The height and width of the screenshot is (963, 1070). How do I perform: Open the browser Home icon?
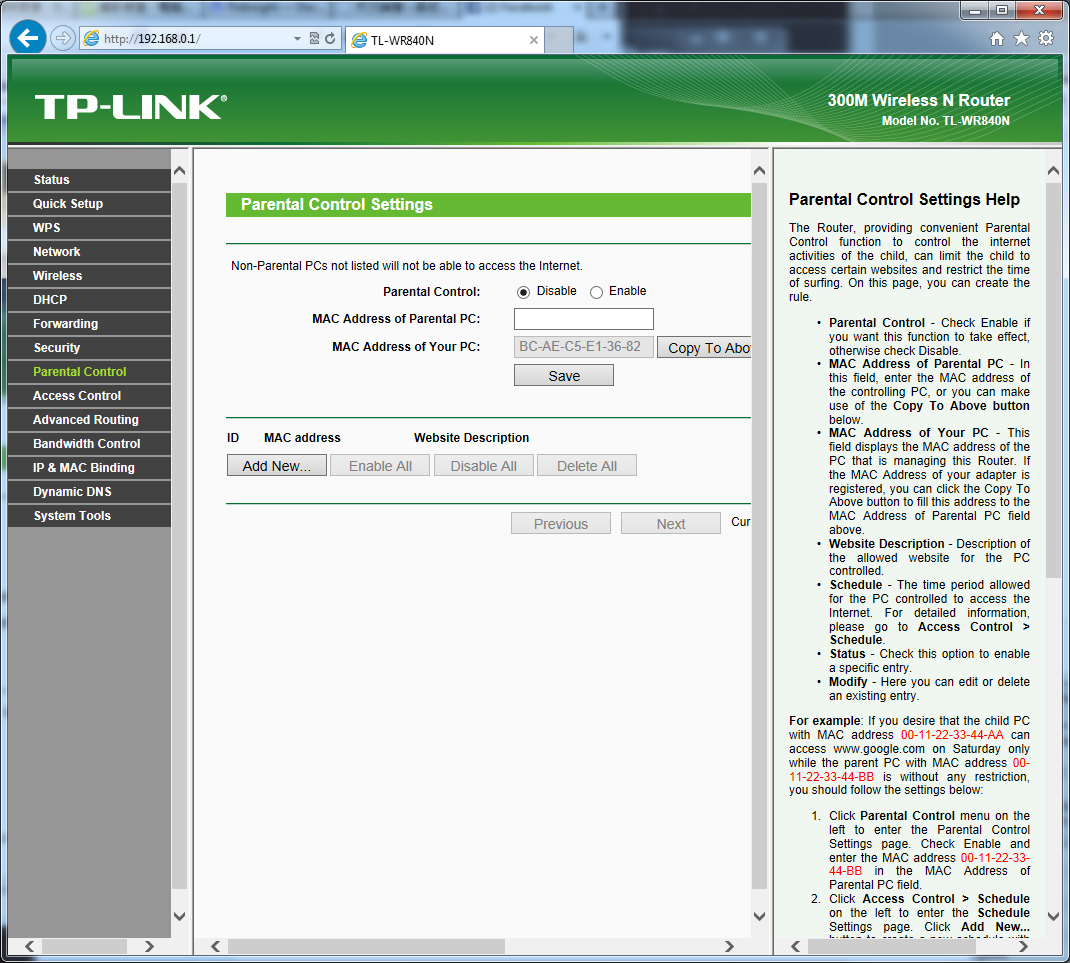(996, 39)
